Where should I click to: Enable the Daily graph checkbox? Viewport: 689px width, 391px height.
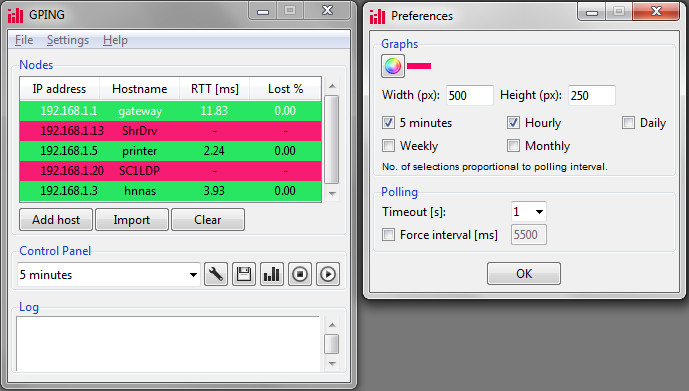628,123
